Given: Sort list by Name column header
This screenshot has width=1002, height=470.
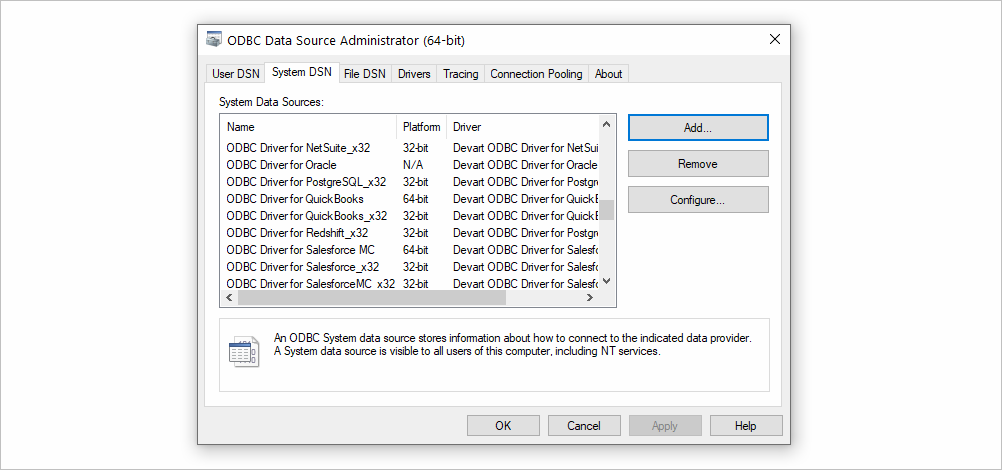Looking at the screenshot, I should pyautogui.click(x=308, y=127).
